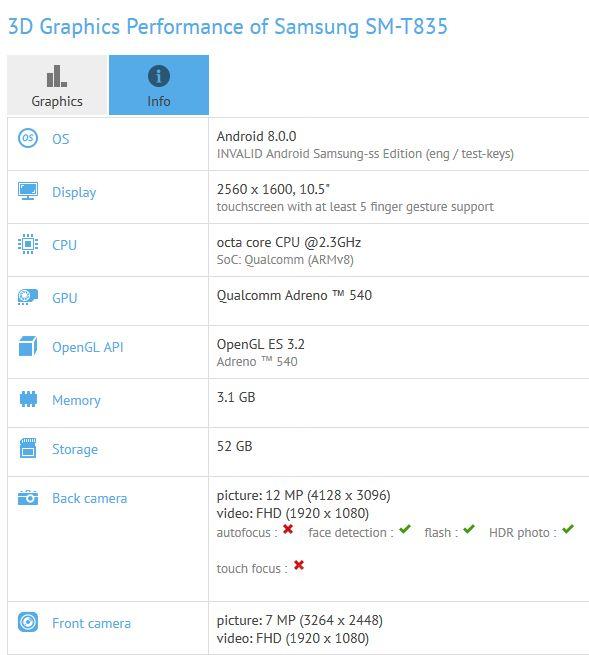The image size is (589, 655).
Task: Click the HDR photo label
Action: pos(523,533)
